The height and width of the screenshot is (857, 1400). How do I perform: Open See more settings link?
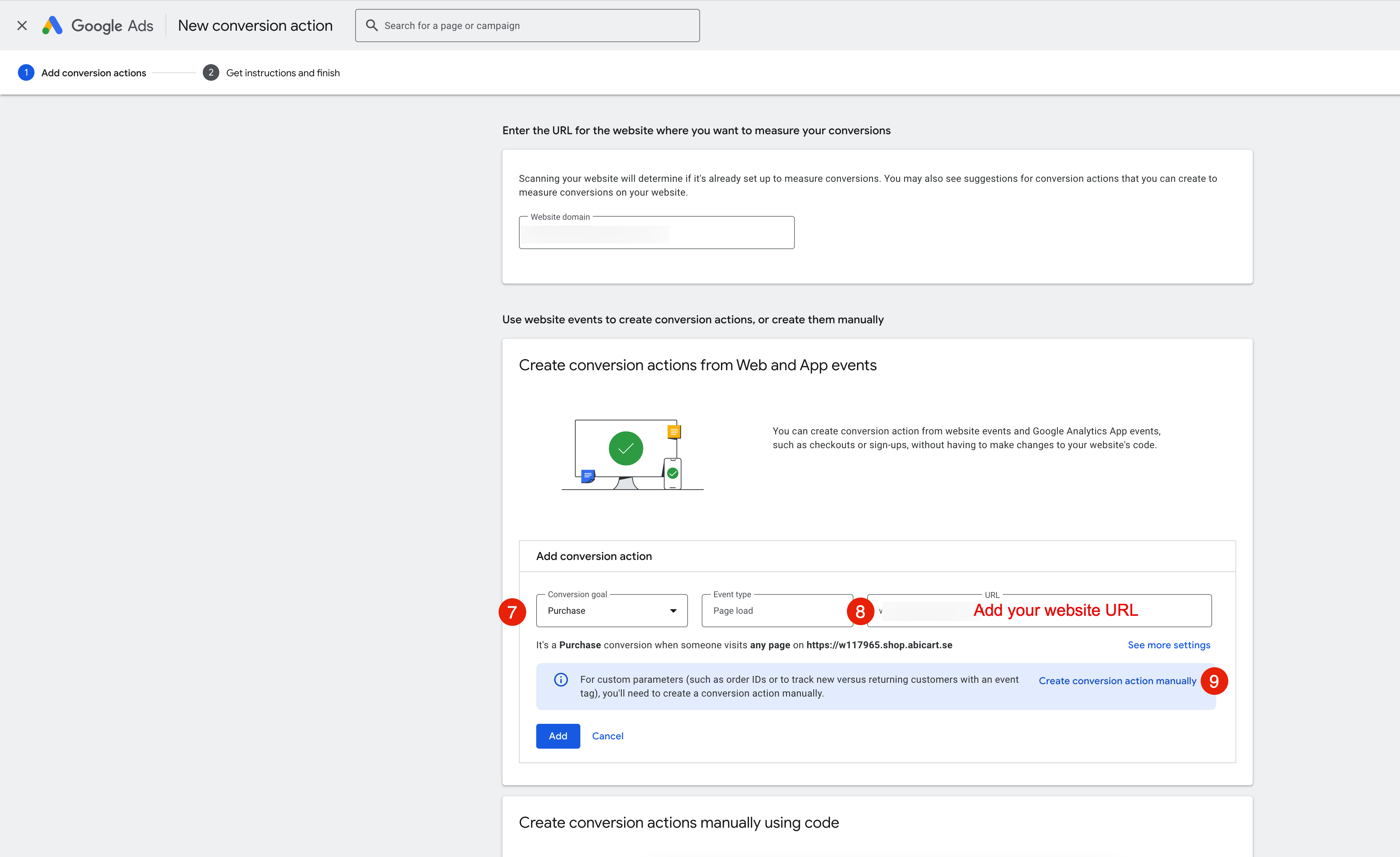(1169, 645)
